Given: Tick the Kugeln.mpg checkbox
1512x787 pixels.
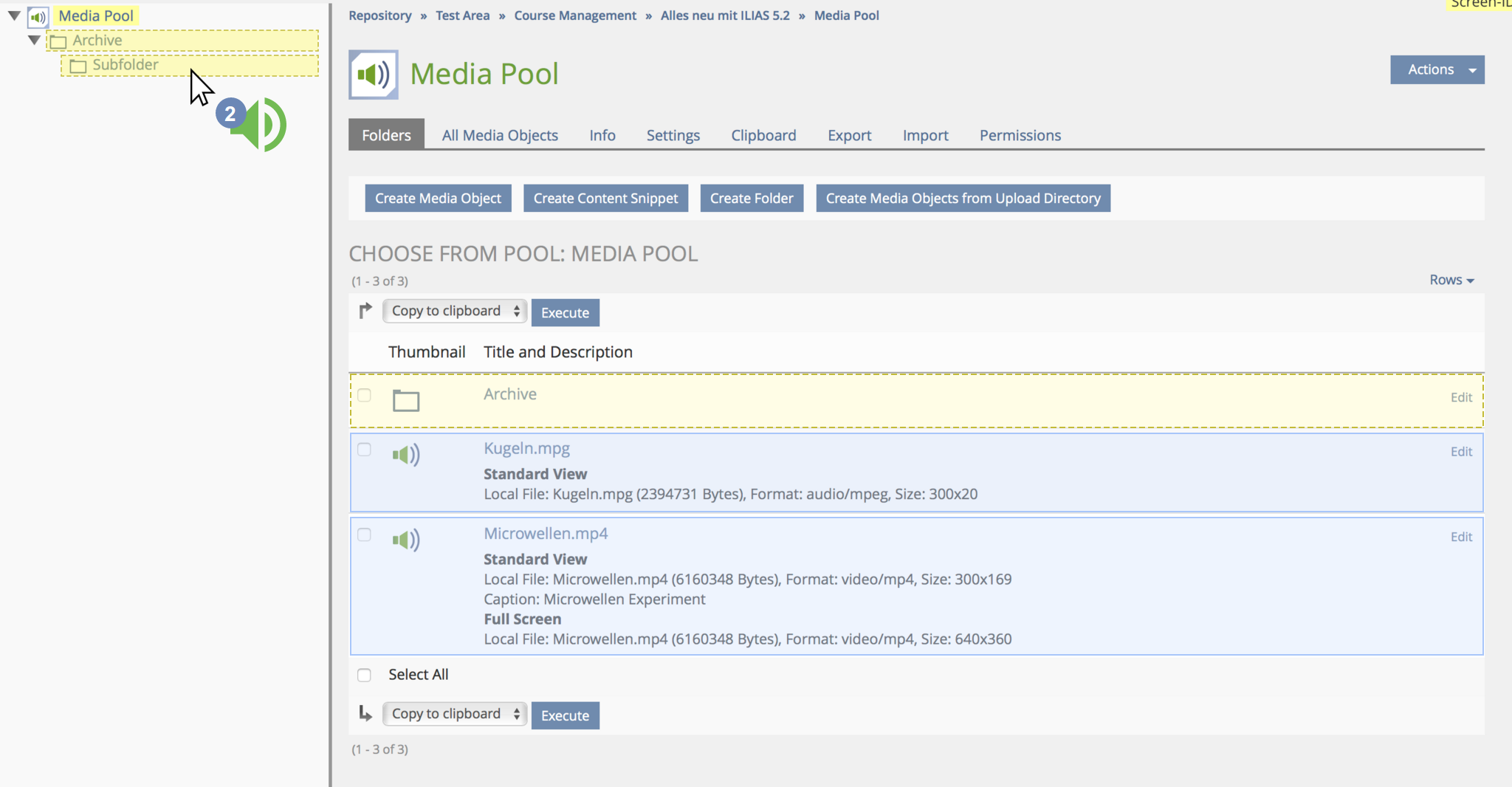Looking at the screenshot, I should (x=364, y=450).
